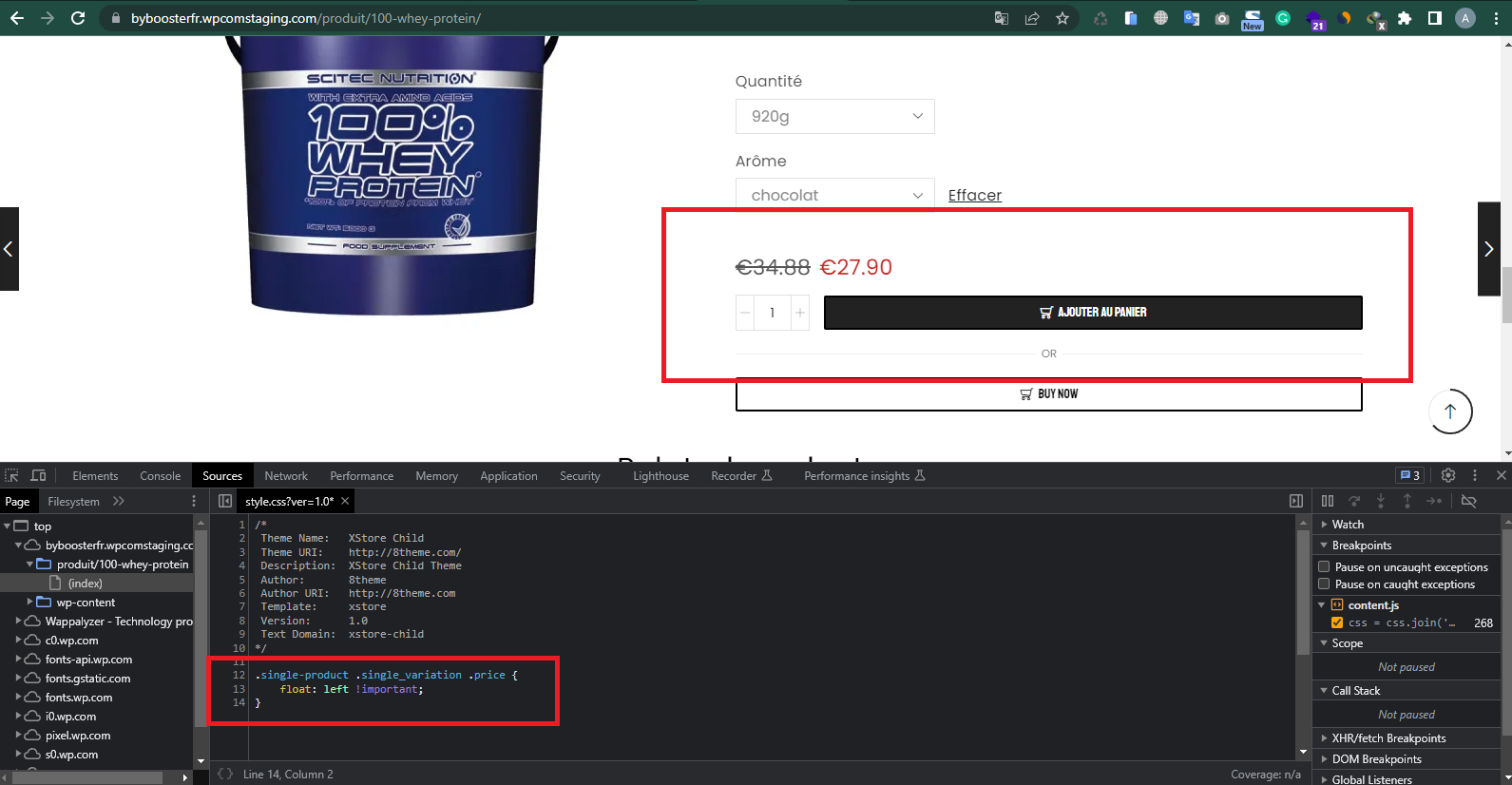The height and width of the screenshot is (785, 1512).
Task: Open the Application tab
Action: [x=508, y=475]
